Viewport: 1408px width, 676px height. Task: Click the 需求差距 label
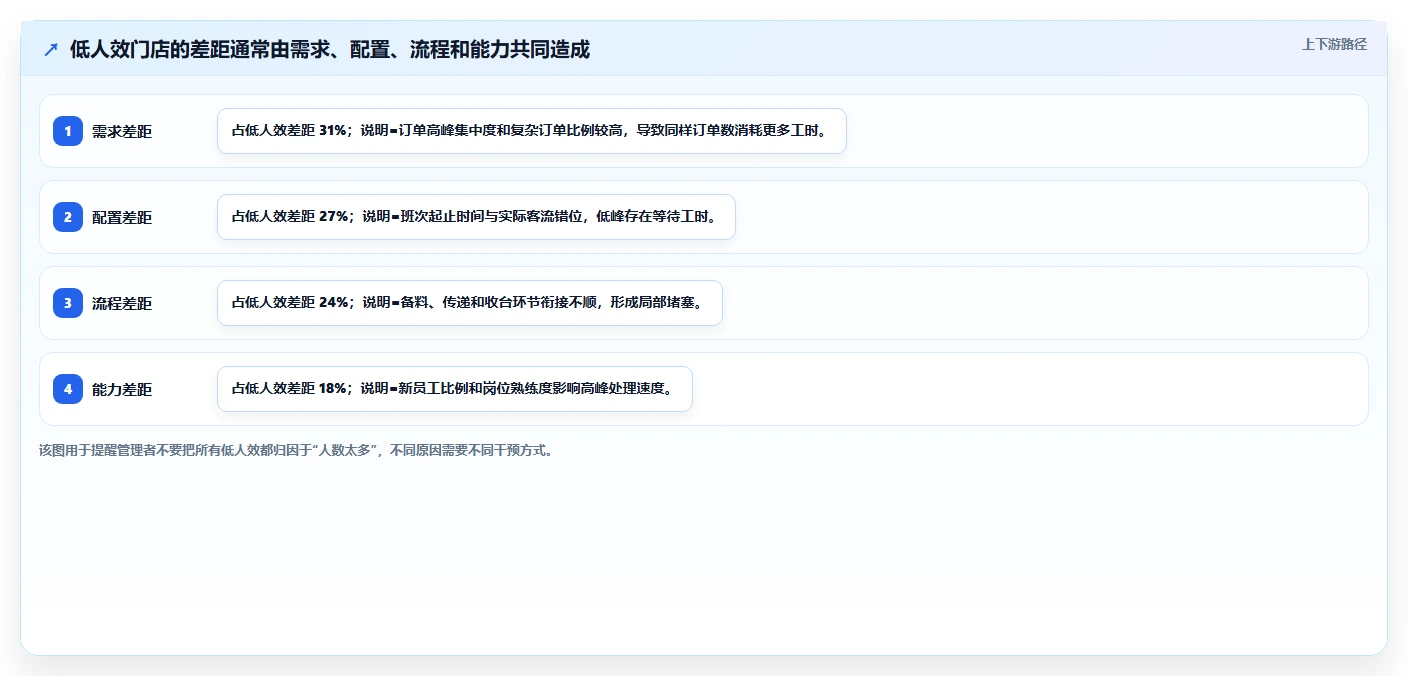122,131
